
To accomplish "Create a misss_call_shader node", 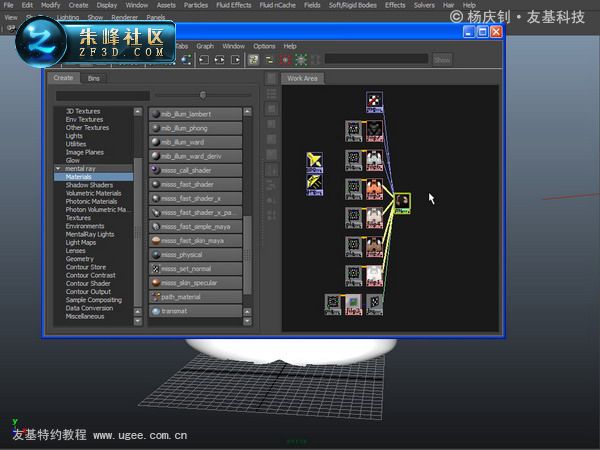I will click(x=196, y=170).
